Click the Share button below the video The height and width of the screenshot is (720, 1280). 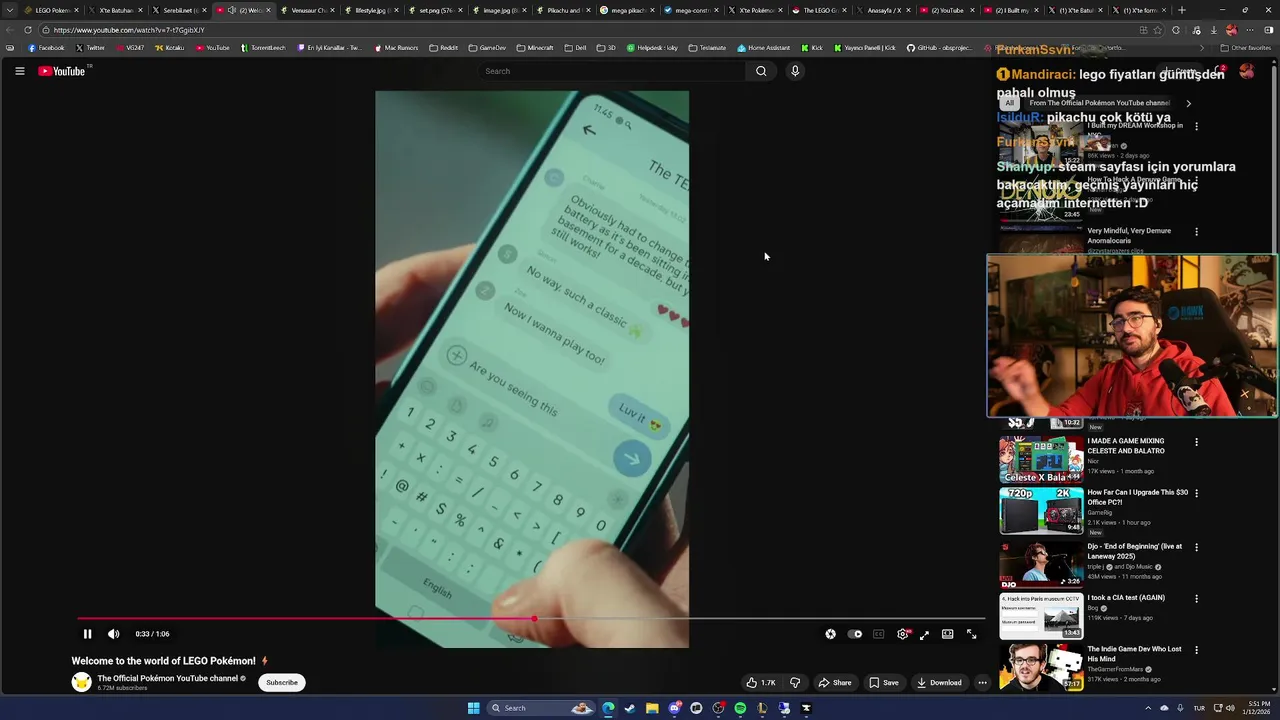[835, 683]
